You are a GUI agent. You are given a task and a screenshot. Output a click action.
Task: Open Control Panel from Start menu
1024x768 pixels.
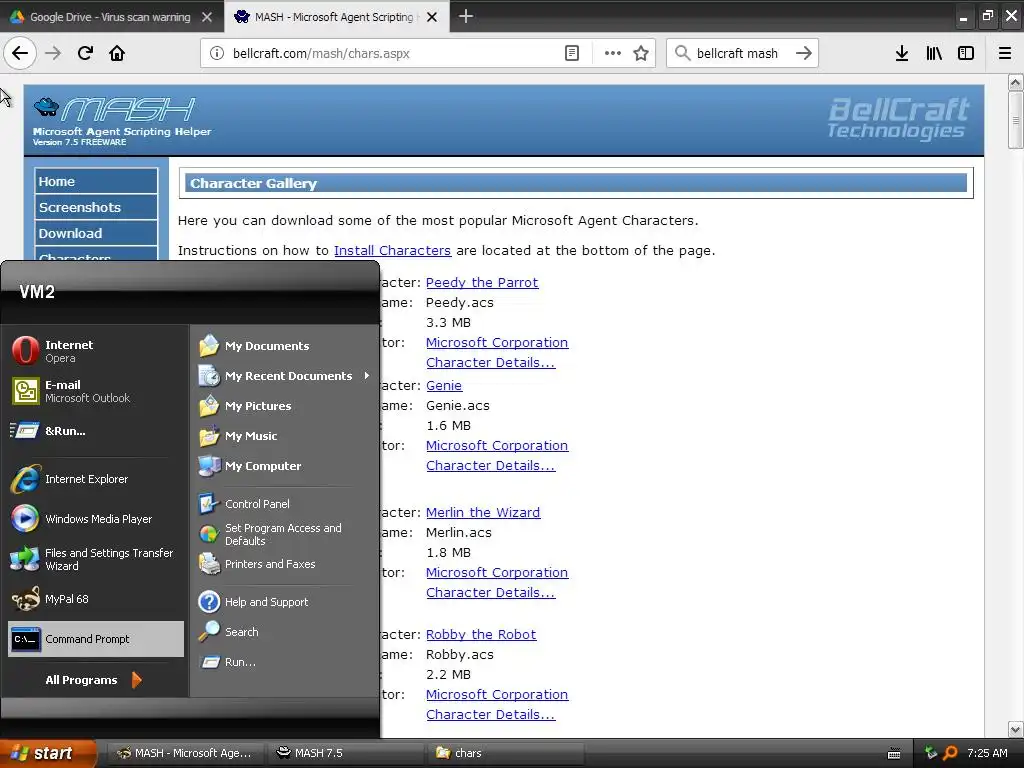pos(283,504)
